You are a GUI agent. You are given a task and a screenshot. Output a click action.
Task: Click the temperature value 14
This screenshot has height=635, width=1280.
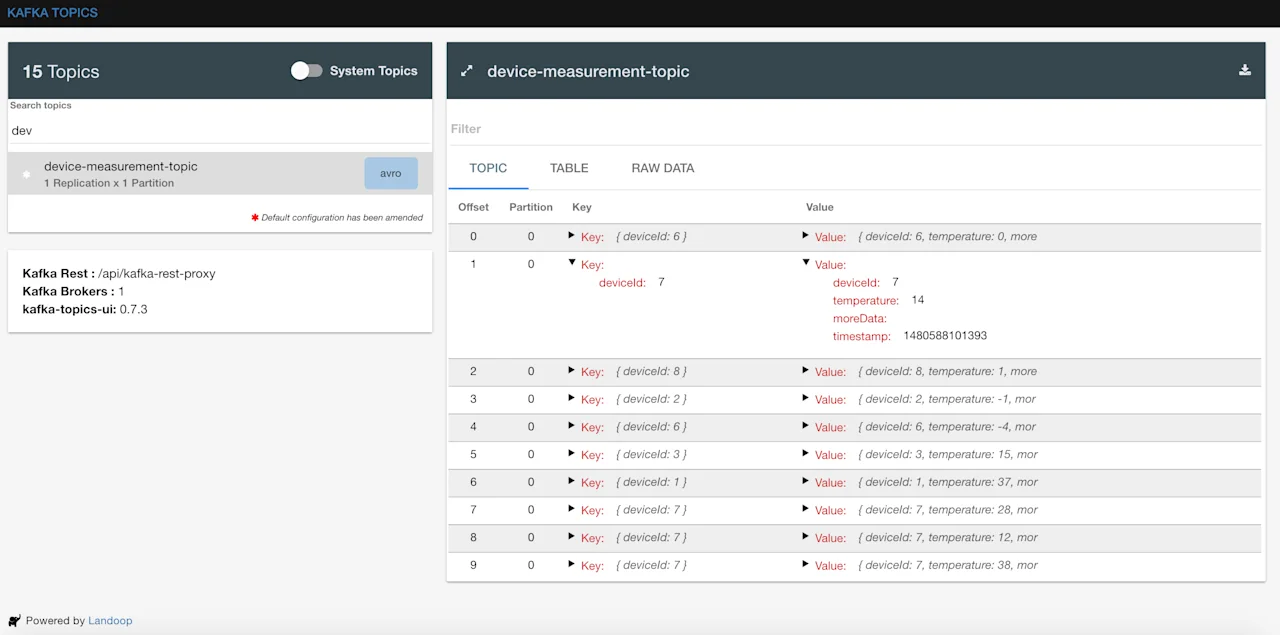point(918,300)
